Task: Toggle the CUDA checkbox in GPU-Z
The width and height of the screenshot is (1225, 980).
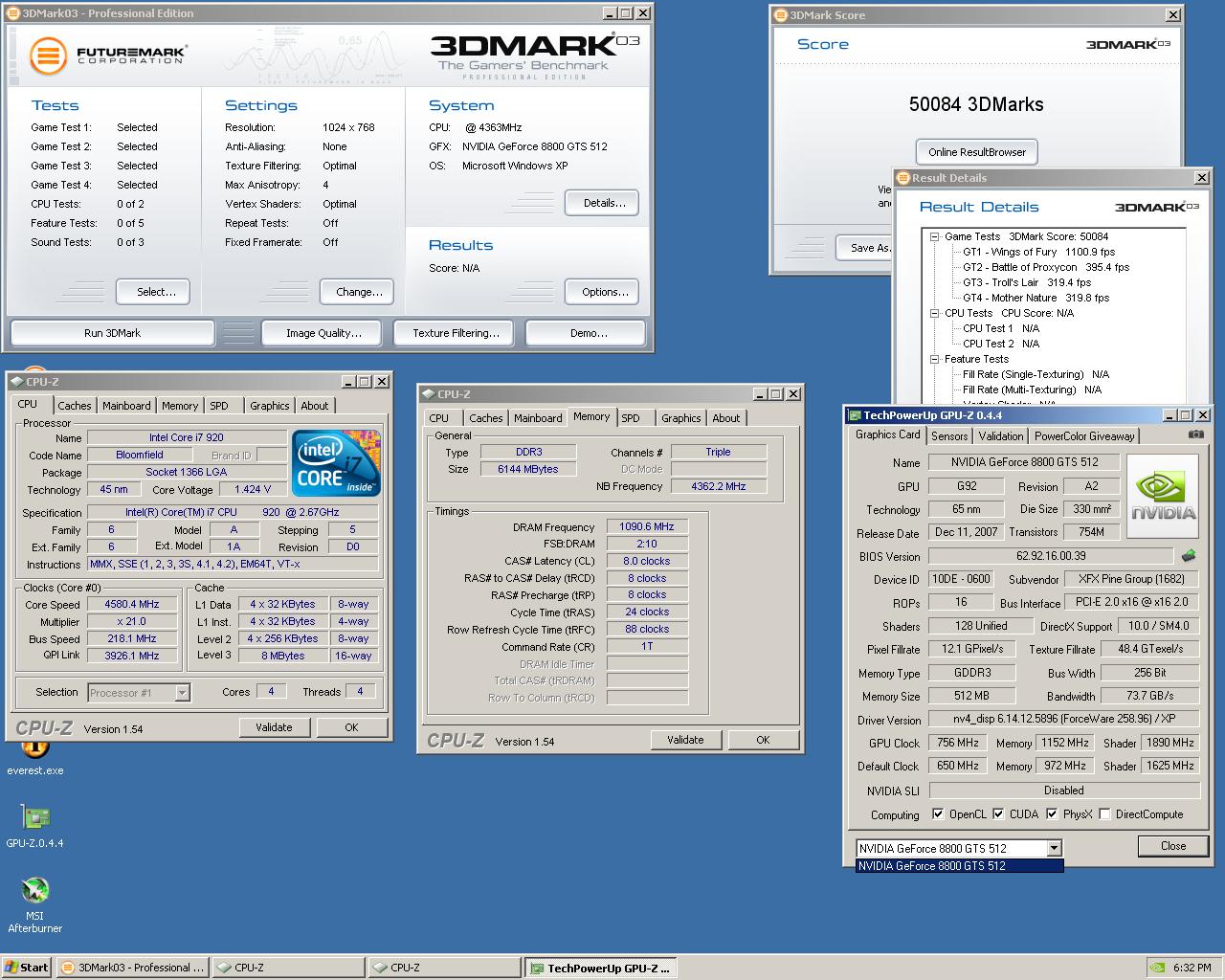Action: coord(998,814)
